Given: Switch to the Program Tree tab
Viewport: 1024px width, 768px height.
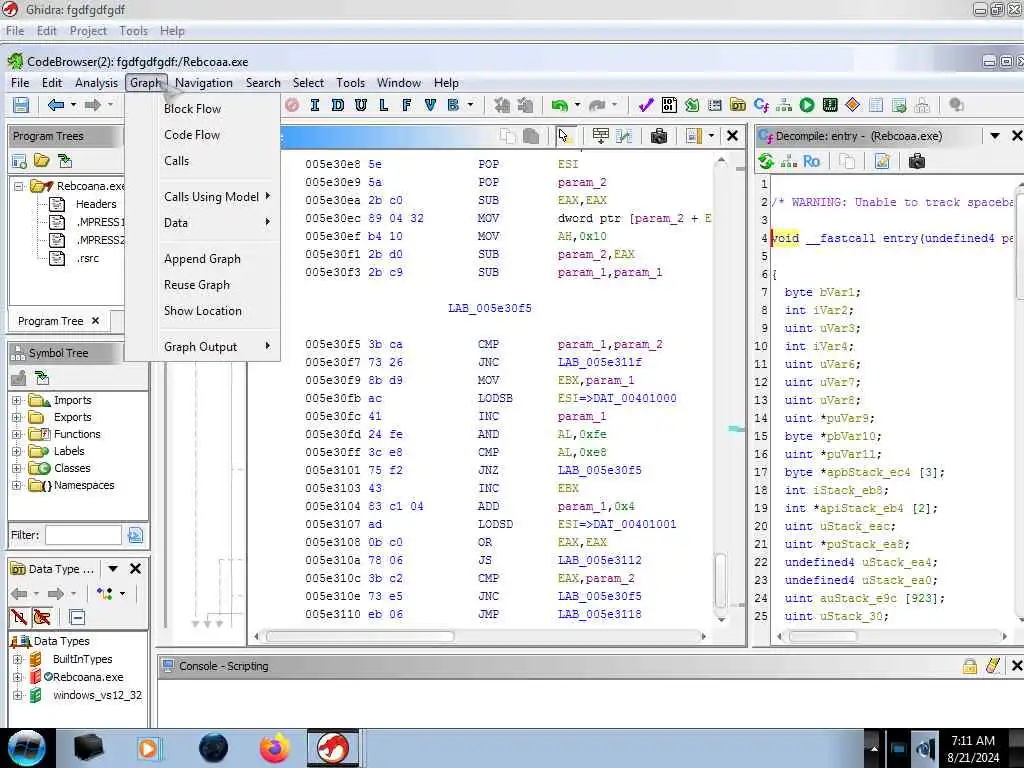Looking at the screenshot, I should (50, 321).
